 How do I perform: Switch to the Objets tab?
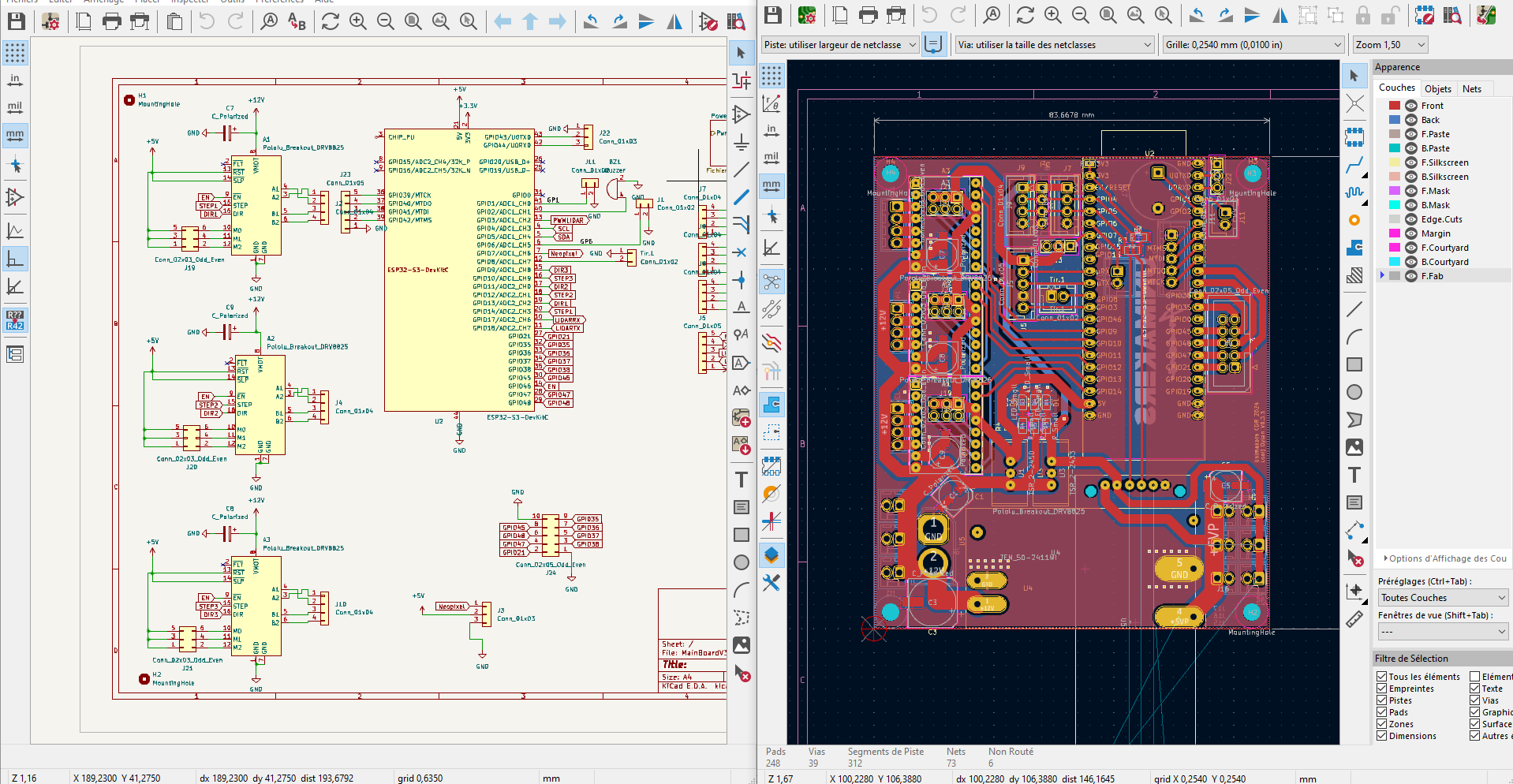[x=1437, y=89]
